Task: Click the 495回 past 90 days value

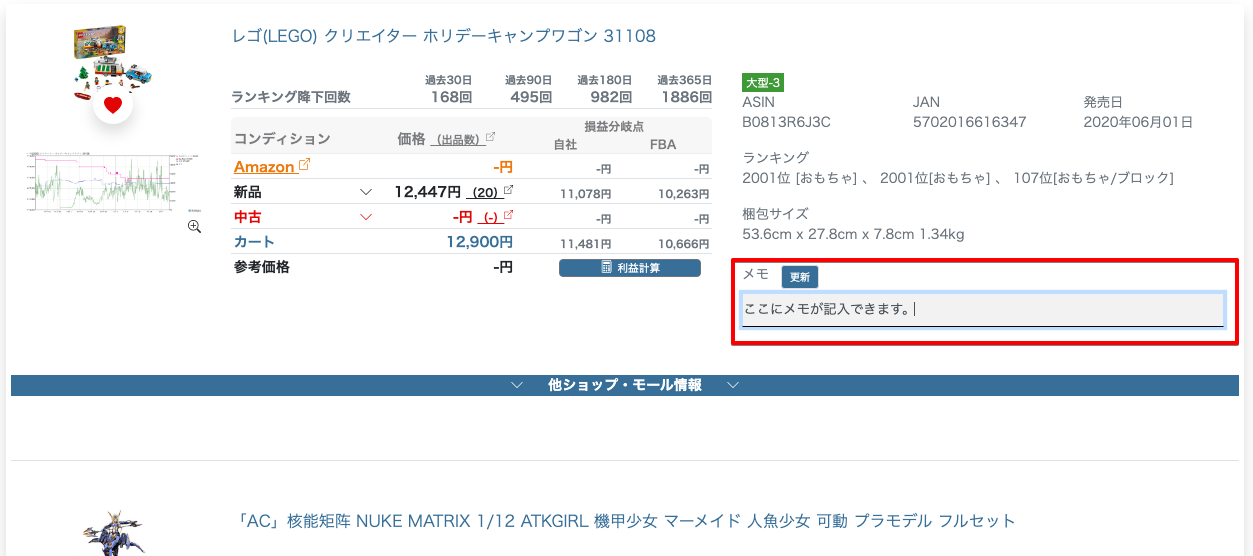Action: point(531,97)
